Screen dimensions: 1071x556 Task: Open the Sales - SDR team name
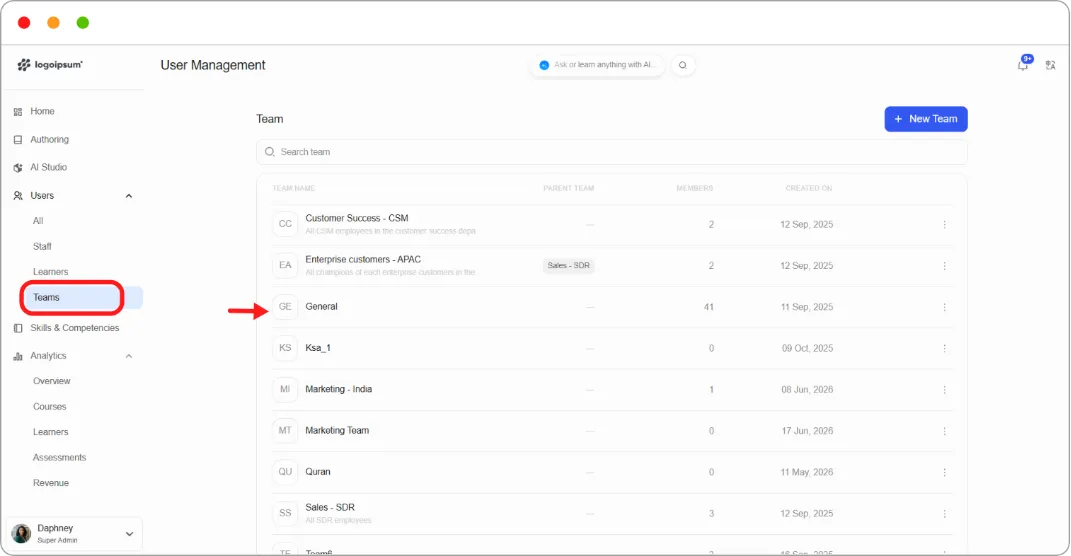[330, 508]
